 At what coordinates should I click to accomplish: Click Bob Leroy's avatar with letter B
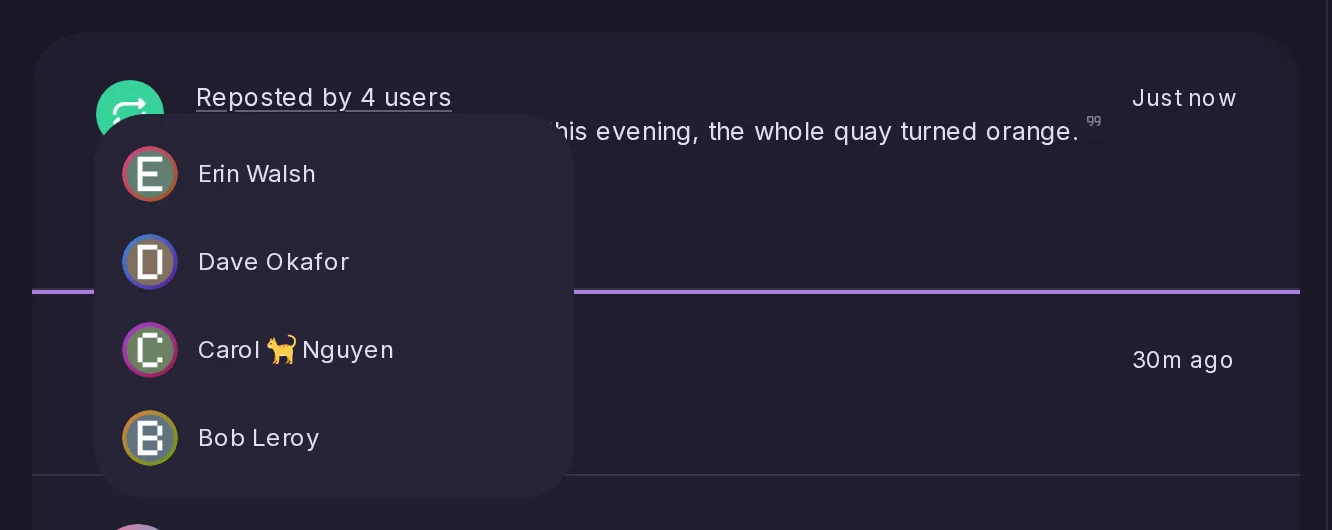click(150, 438)
